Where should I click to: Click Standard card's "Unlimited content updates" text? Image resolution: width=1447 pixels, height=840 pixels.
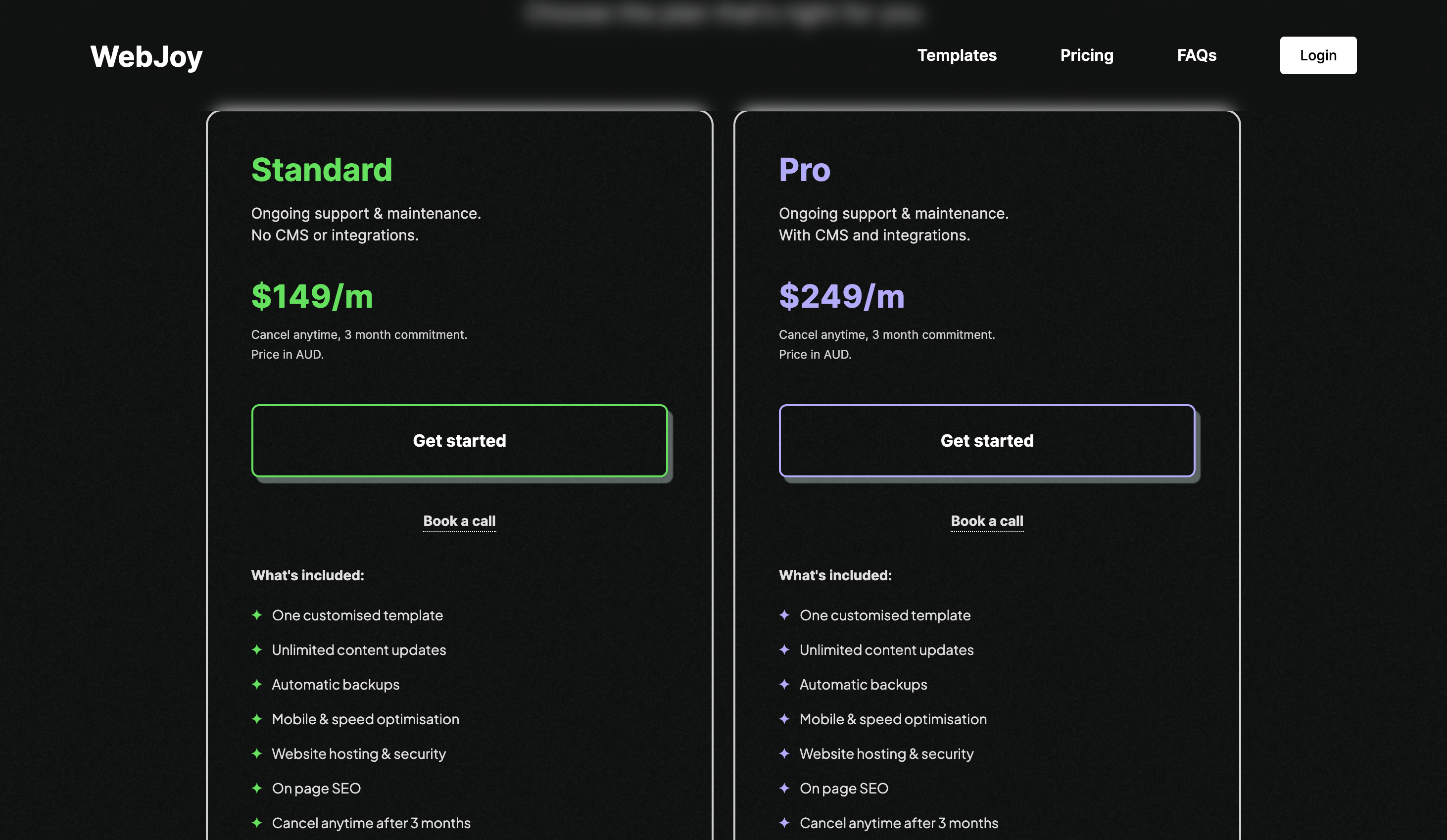[359, 650]
